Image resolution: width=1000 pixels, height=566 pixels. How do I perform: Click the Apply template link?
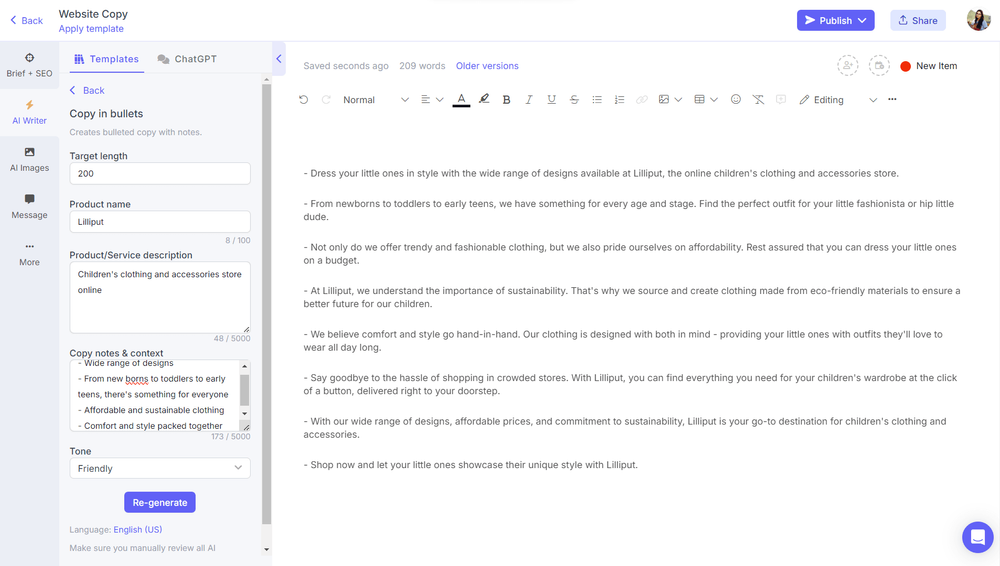coord(91,29)
